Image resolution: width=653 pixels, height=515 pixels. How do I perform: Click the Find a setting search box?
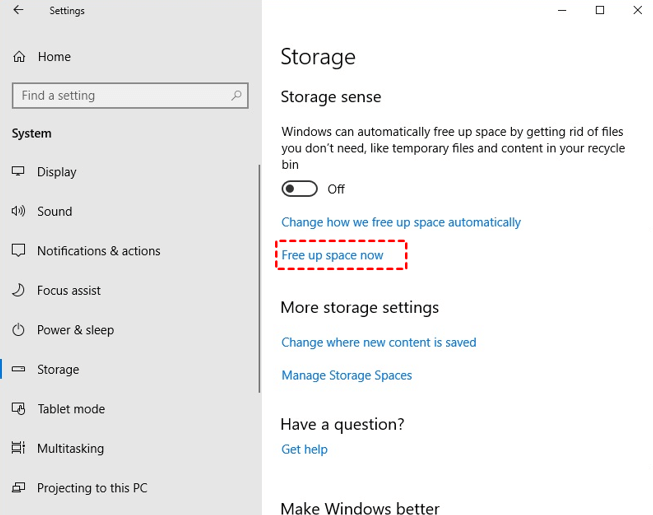[x=120, y=96]
